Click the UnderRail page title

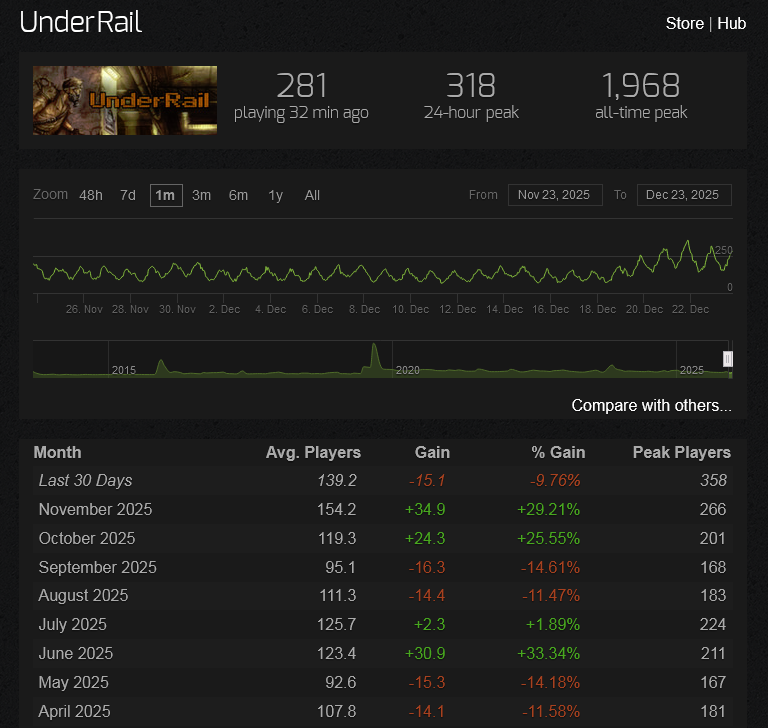coord(81,23)
